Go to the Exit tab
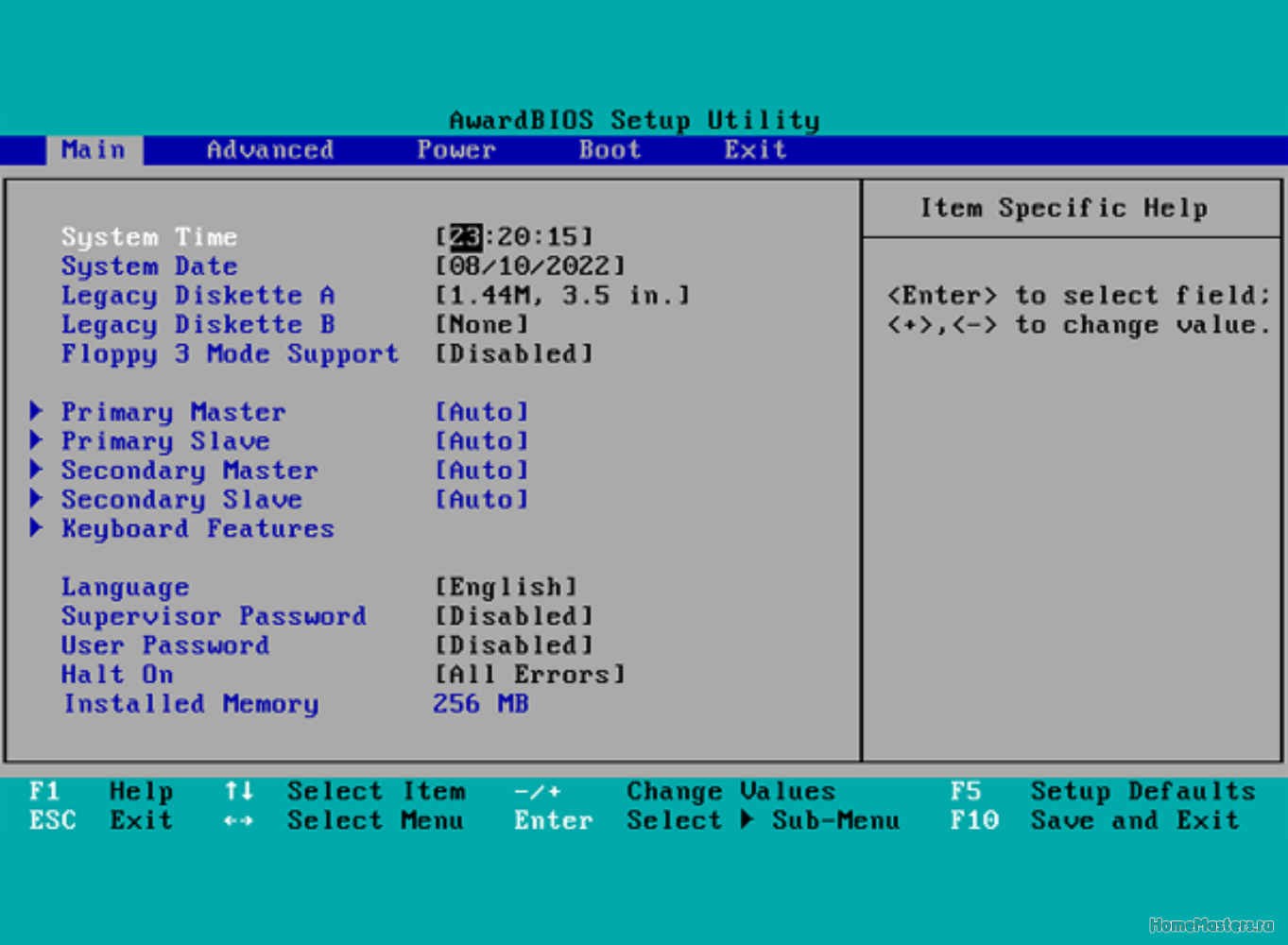The width and height of the screenshot is (1288, 945). (755, 150)
